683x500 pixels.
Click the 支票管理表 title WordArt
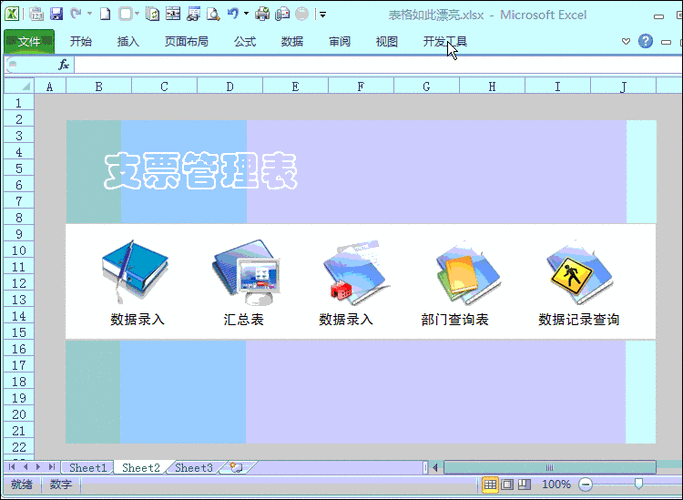pos(201,170)
